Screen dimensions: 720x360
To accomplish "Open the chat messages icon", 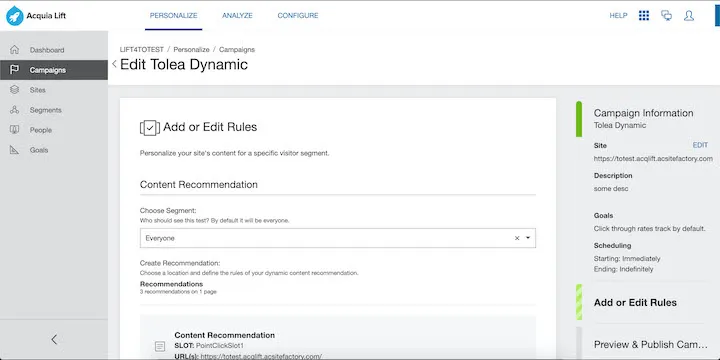I will click(666, 16).
